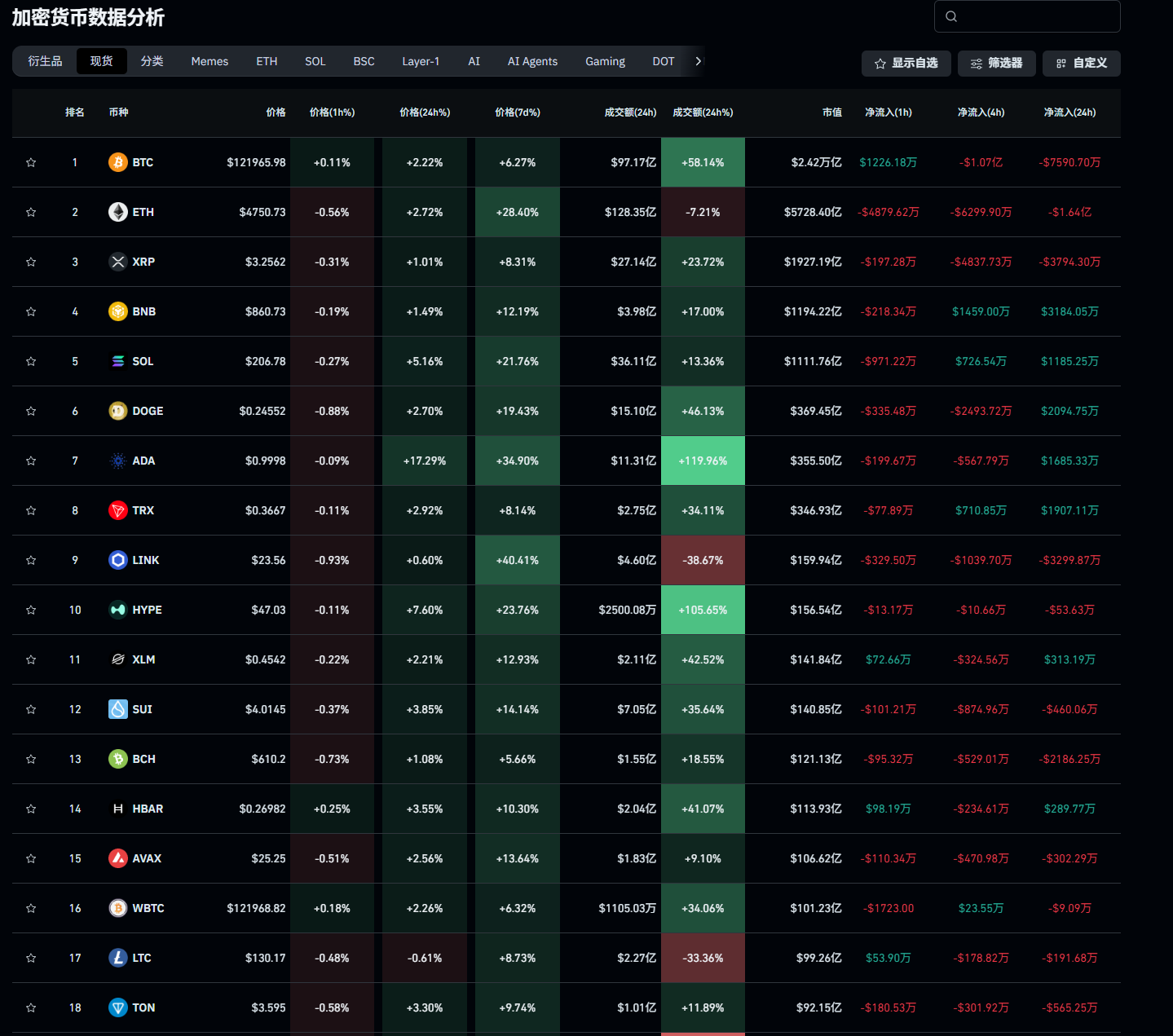Click the SOL coin icon
The width and height of the screenshot is (1173, 1036).
(x=118, y=361)
